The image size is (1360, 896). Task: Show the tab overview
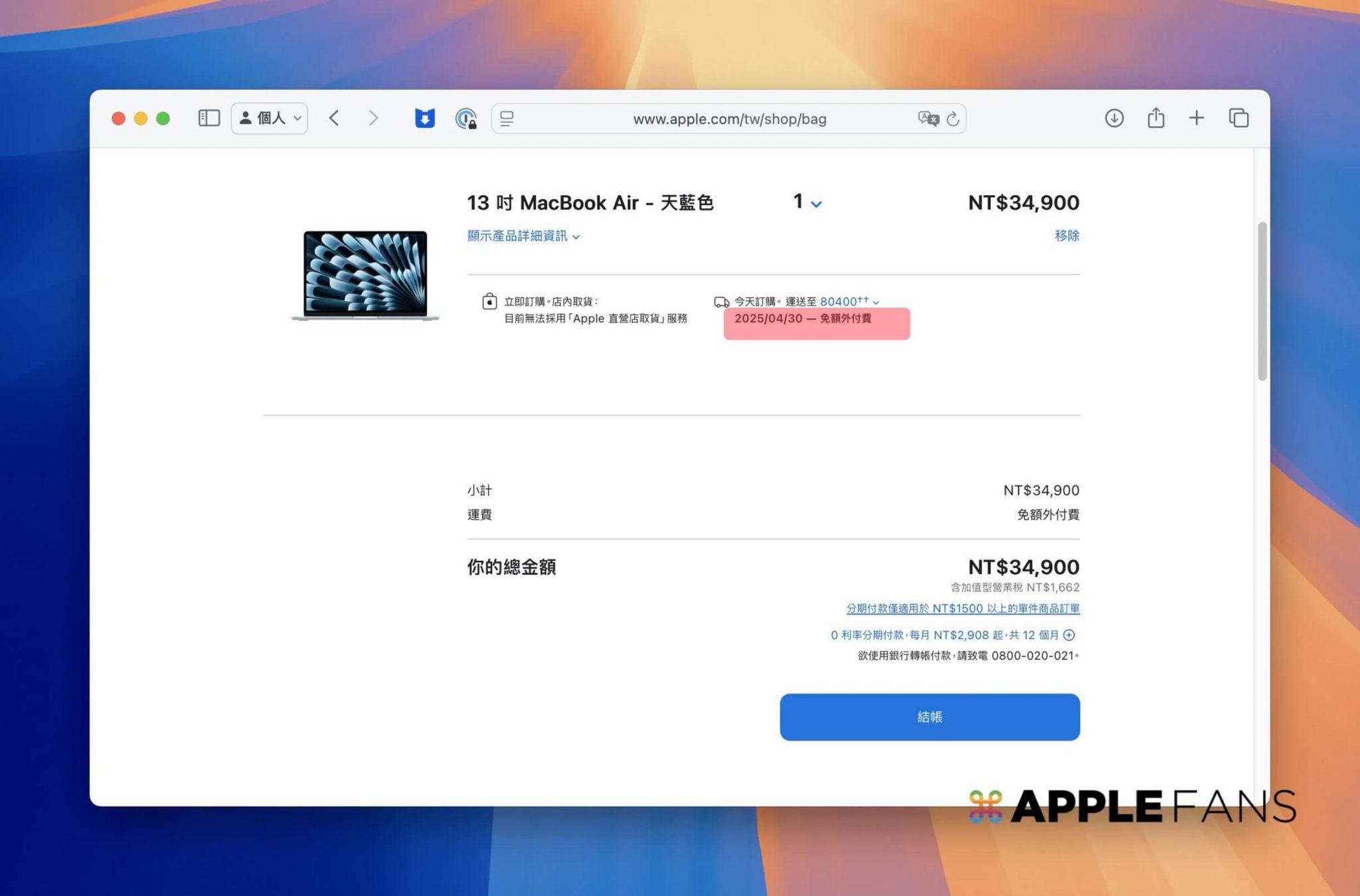tap(1238, 118)
